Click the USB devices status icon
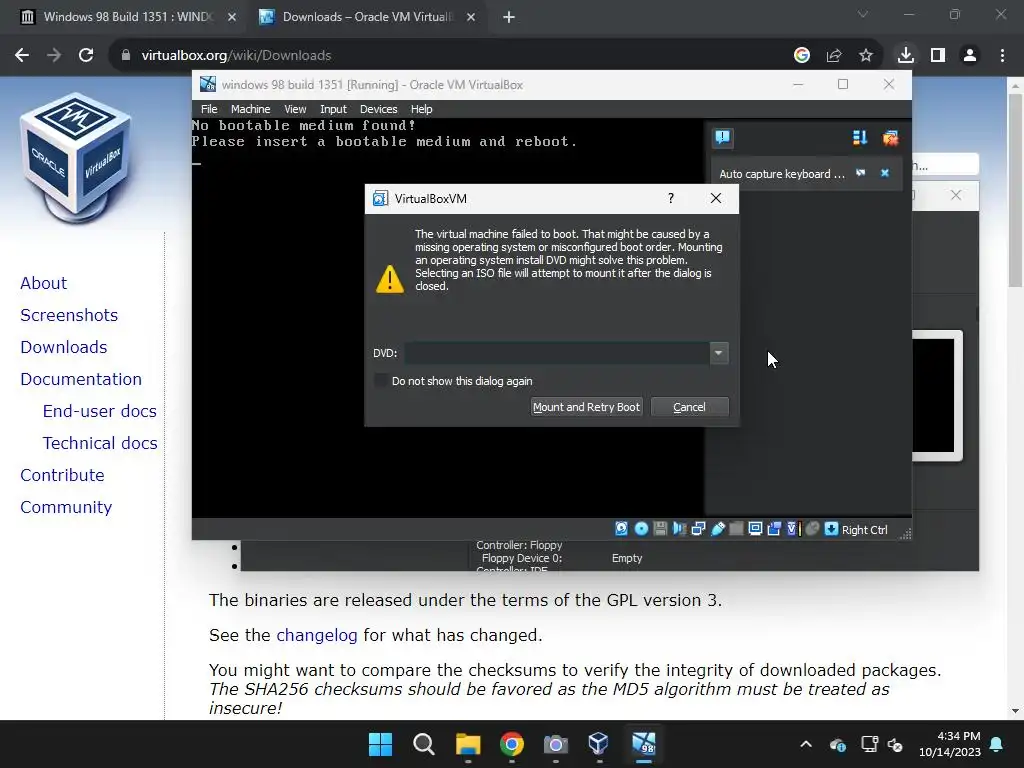The width and height of the screenshot is (1024, 768). pos(718,529)
